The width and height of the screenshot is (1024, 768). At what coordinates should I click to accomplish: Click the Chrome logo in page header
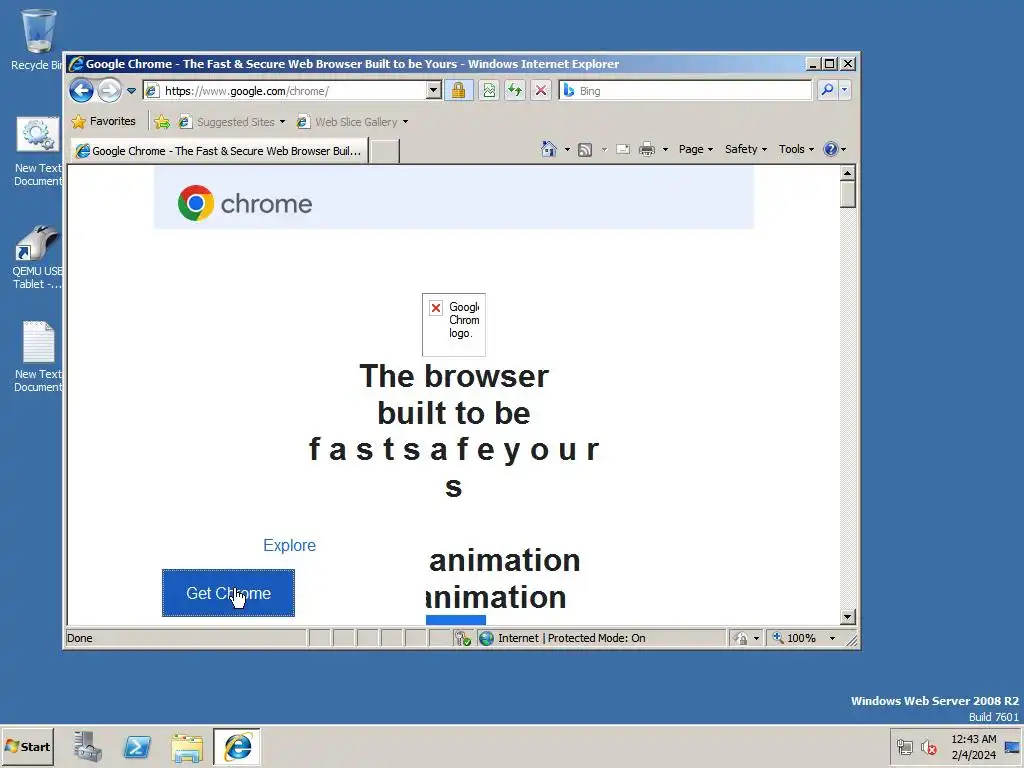click(245, 204)
